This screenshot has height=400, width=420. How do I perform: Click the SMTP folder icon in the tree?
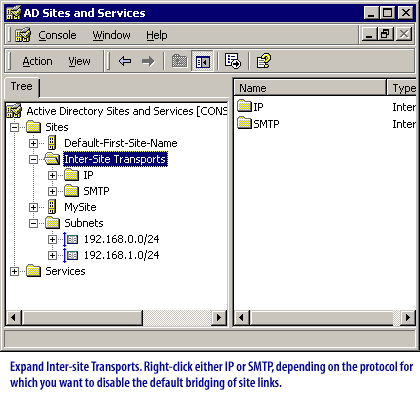click(71, 191)
